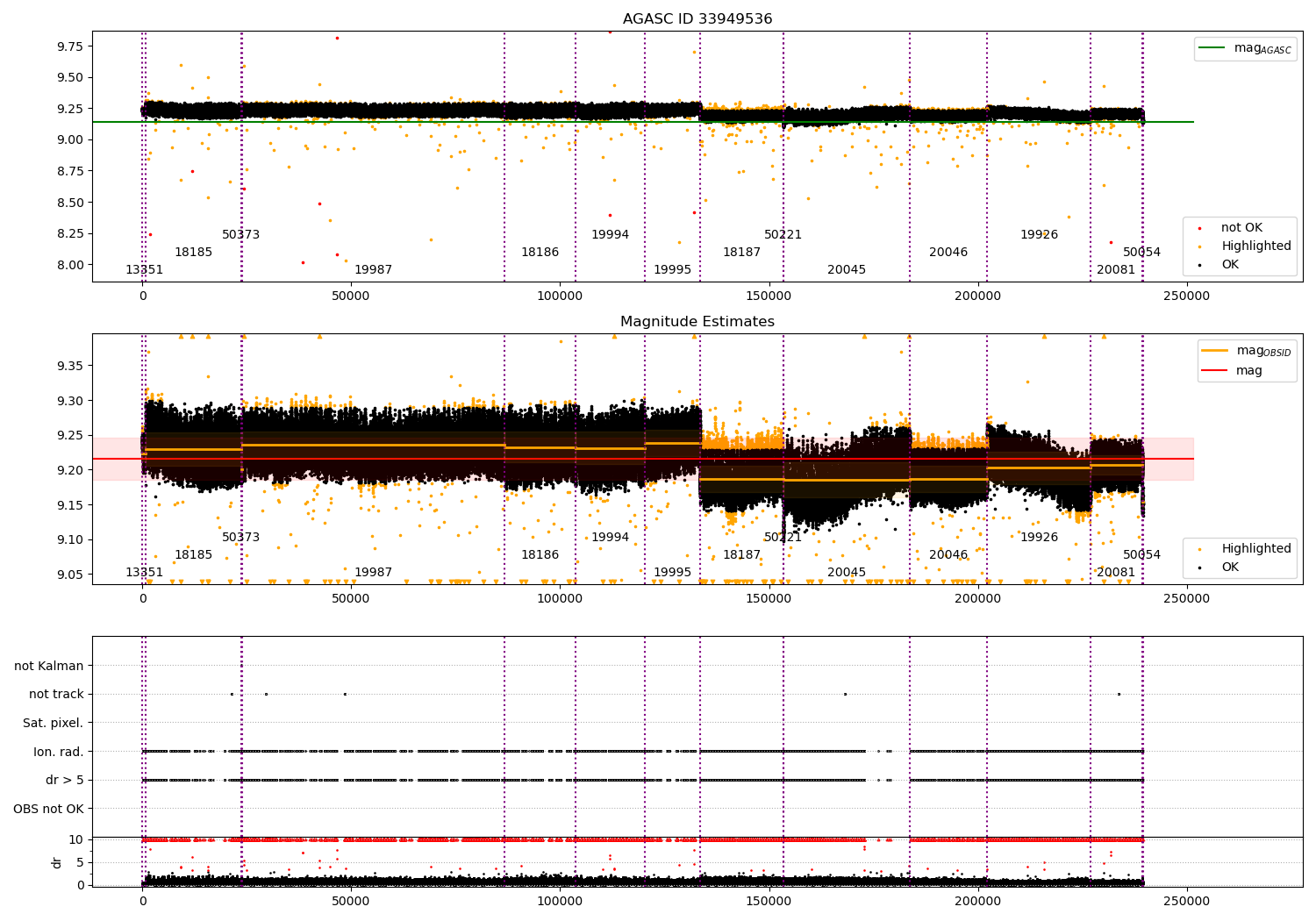1316x921 pixels.
Task: Click the 'not Kalman' row label
Action: click(x=49, y=667)
